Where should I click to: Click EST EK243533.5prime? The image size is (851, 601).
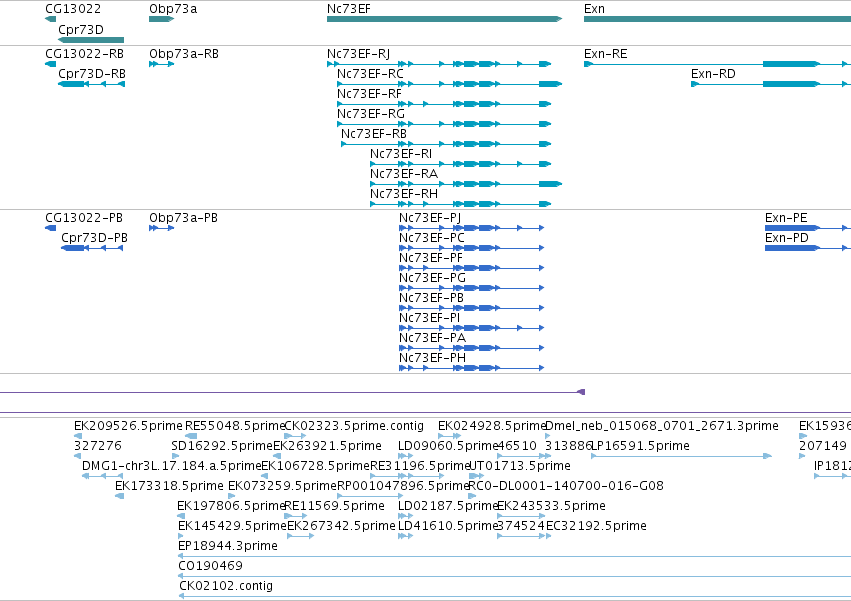tap(521, 516)
